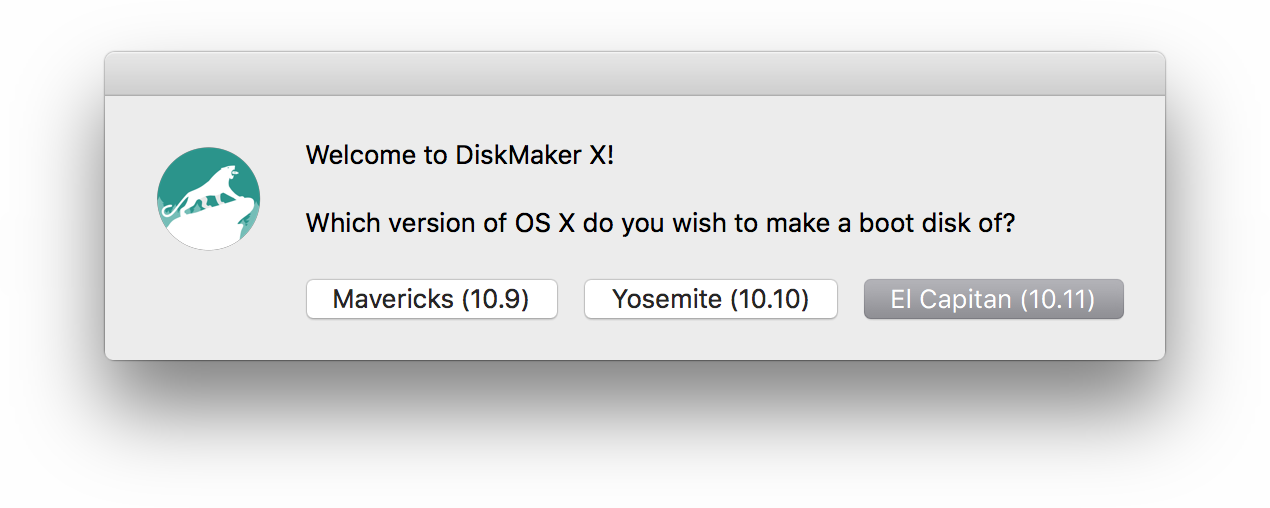Click the leftmost OS version button
Viewport: 1270px width, 508px height.
point(431,299)
